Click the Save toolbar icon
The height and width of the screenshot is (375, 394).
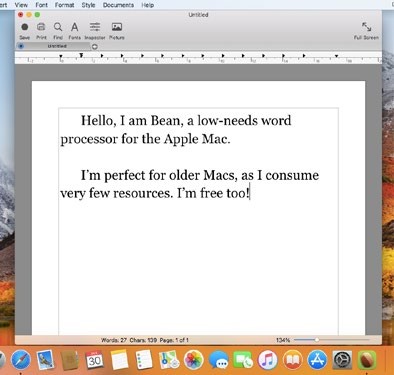point(25,27)
